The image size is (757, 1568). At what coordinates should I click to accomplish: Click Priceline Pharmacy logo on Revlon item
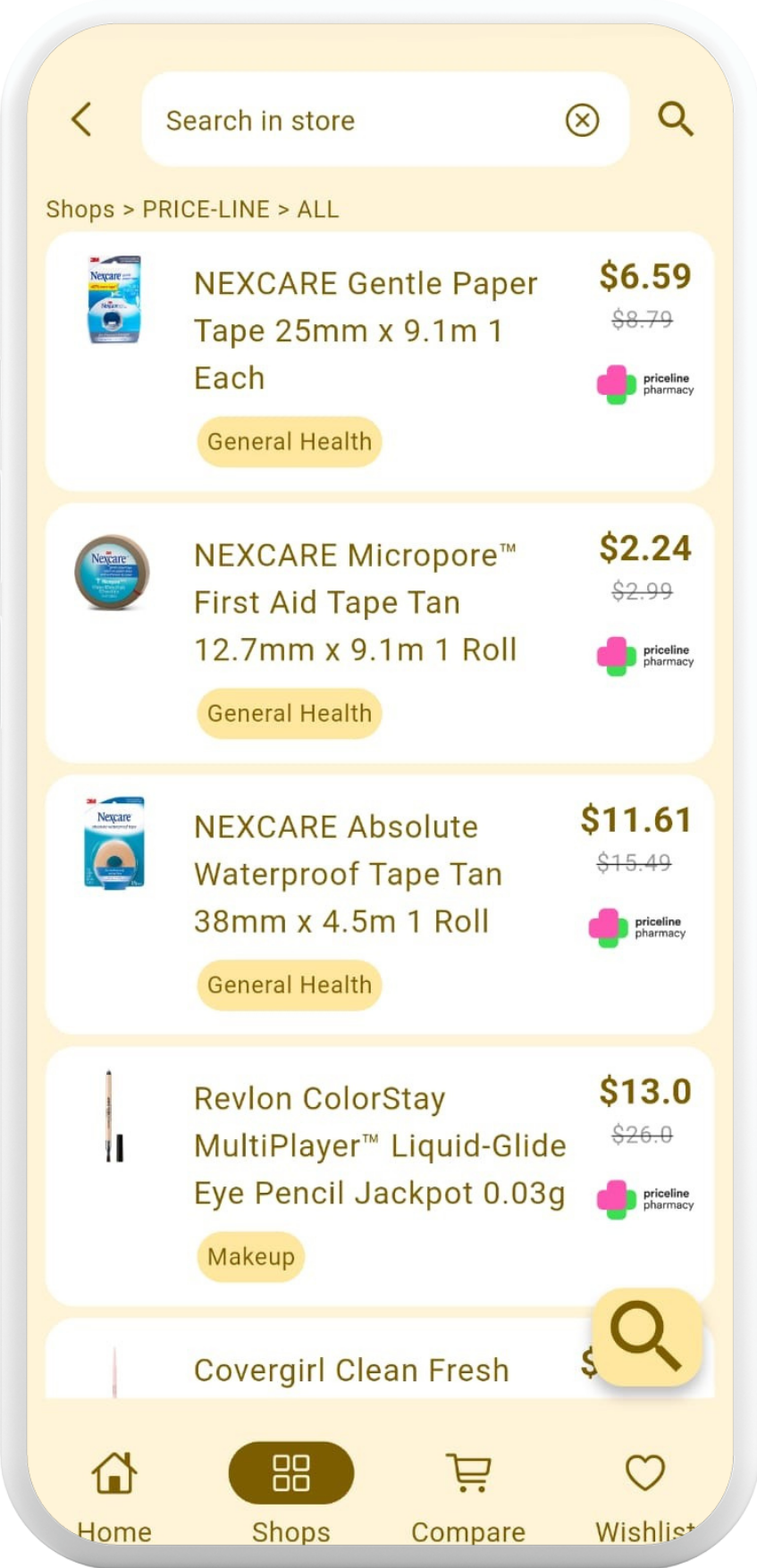pos(645,1200)
